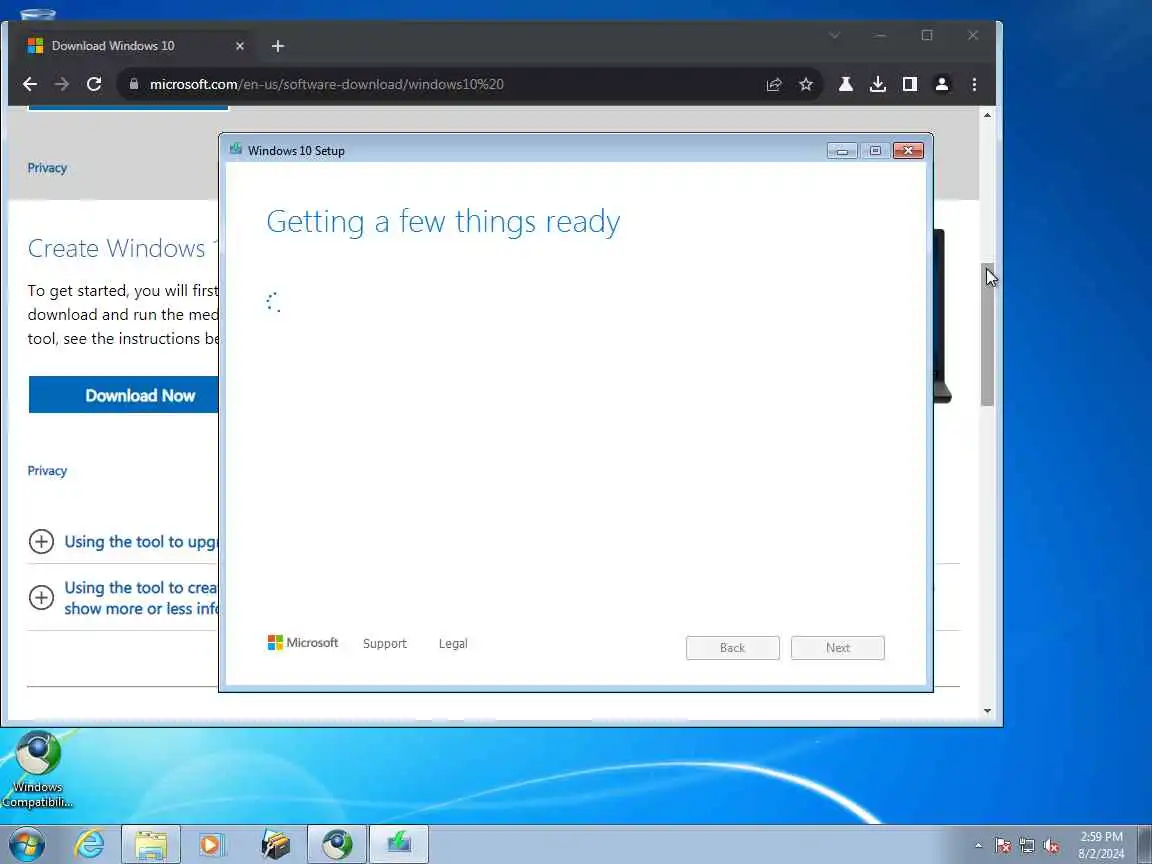Open Chrome Labs flask icon
This screenshot has height=864, width=1152.
[846, 84]
